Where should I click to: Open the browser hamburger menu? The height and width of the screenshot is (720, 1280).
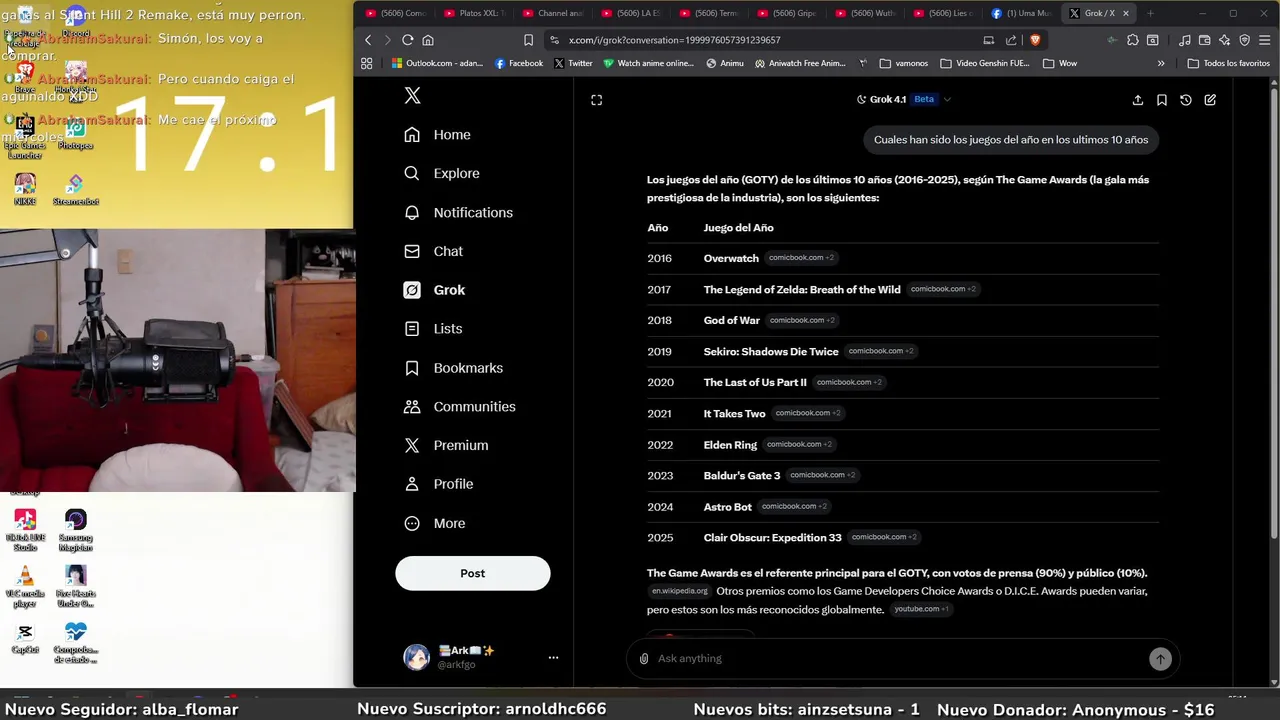click(1265, 40)
